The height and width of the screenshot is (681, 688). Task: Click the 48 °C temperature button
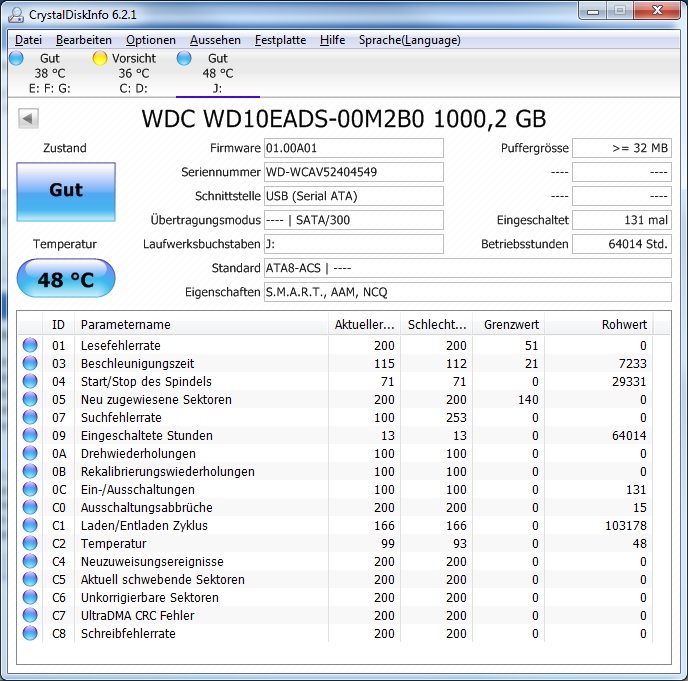(x=66, y=279)
